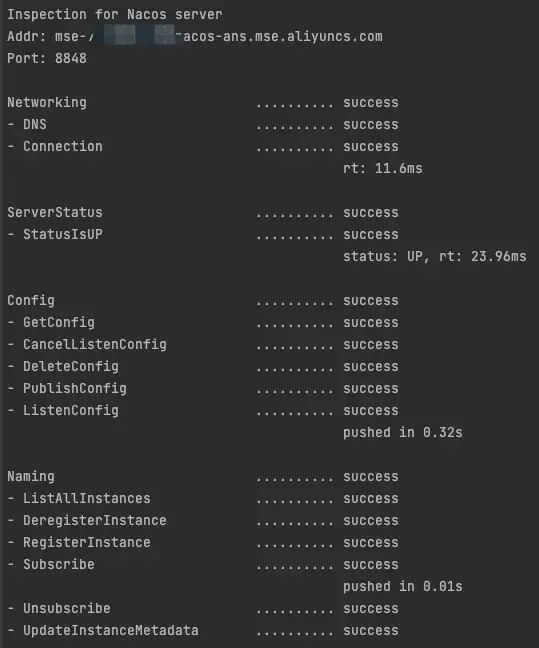Select the Naming section heading
Image resolution: width=539 pixels, height=648 pixels.
(x=31, y=476)
